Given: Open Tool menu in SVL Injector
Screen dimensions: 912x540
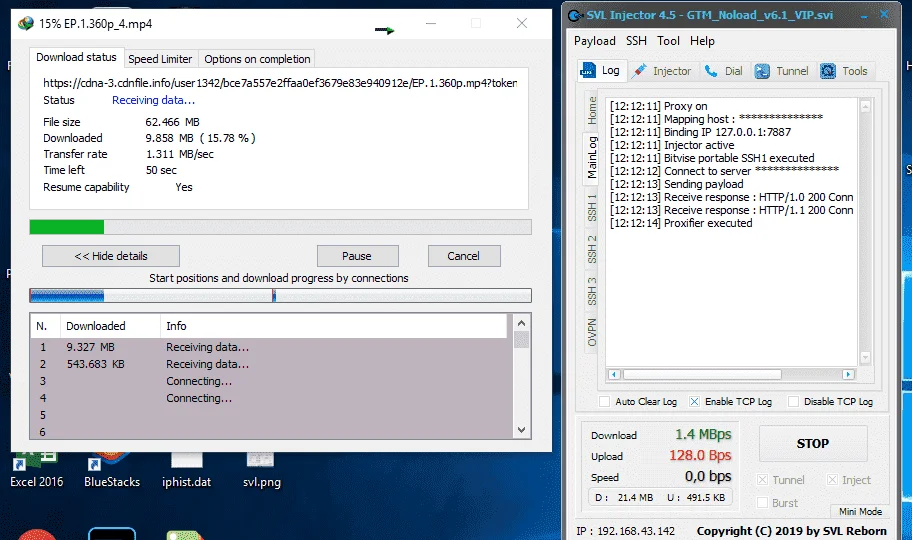Looking at the screenshot, I should point(668,41).
